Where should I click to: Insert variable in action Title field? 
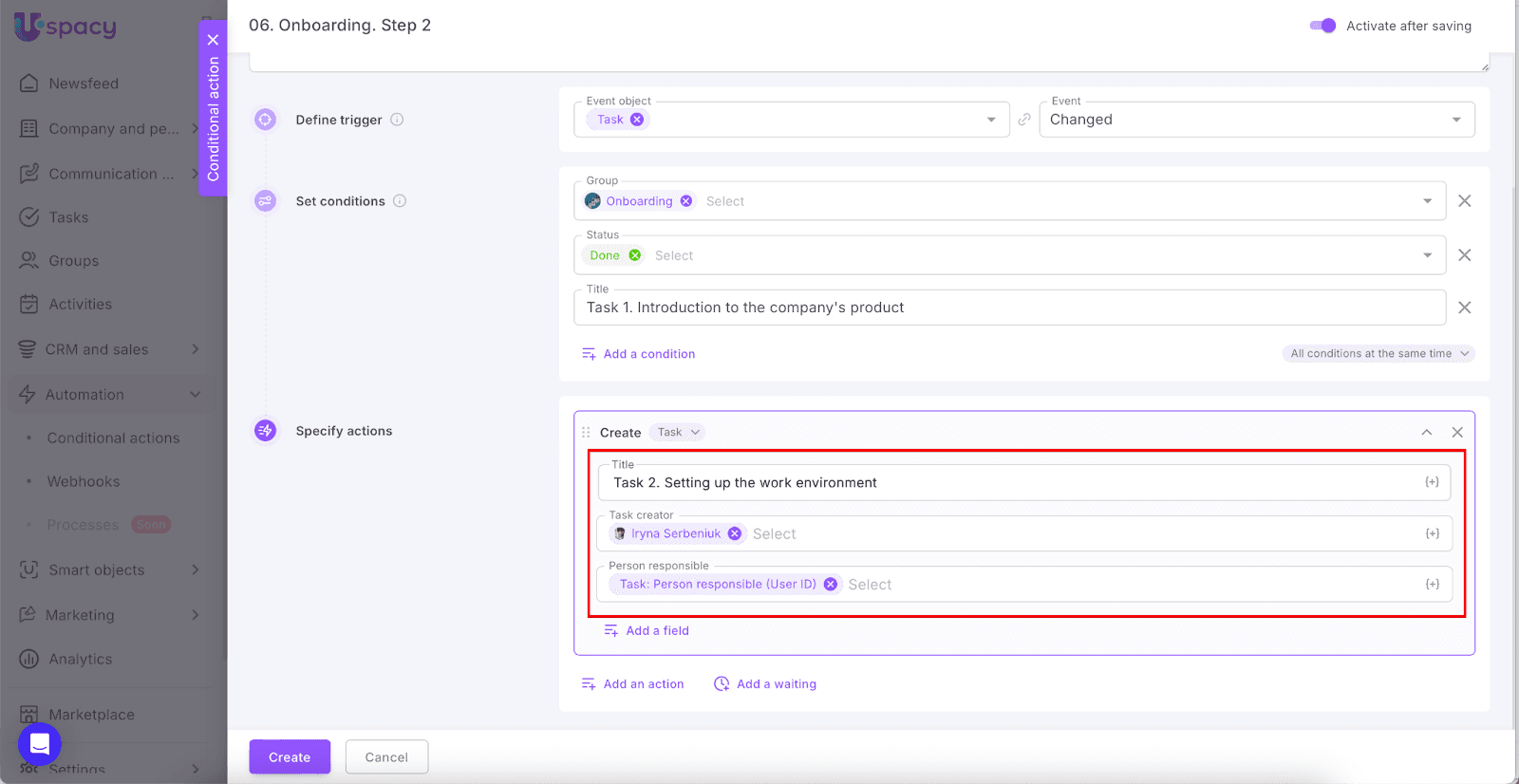[1432, 482]
